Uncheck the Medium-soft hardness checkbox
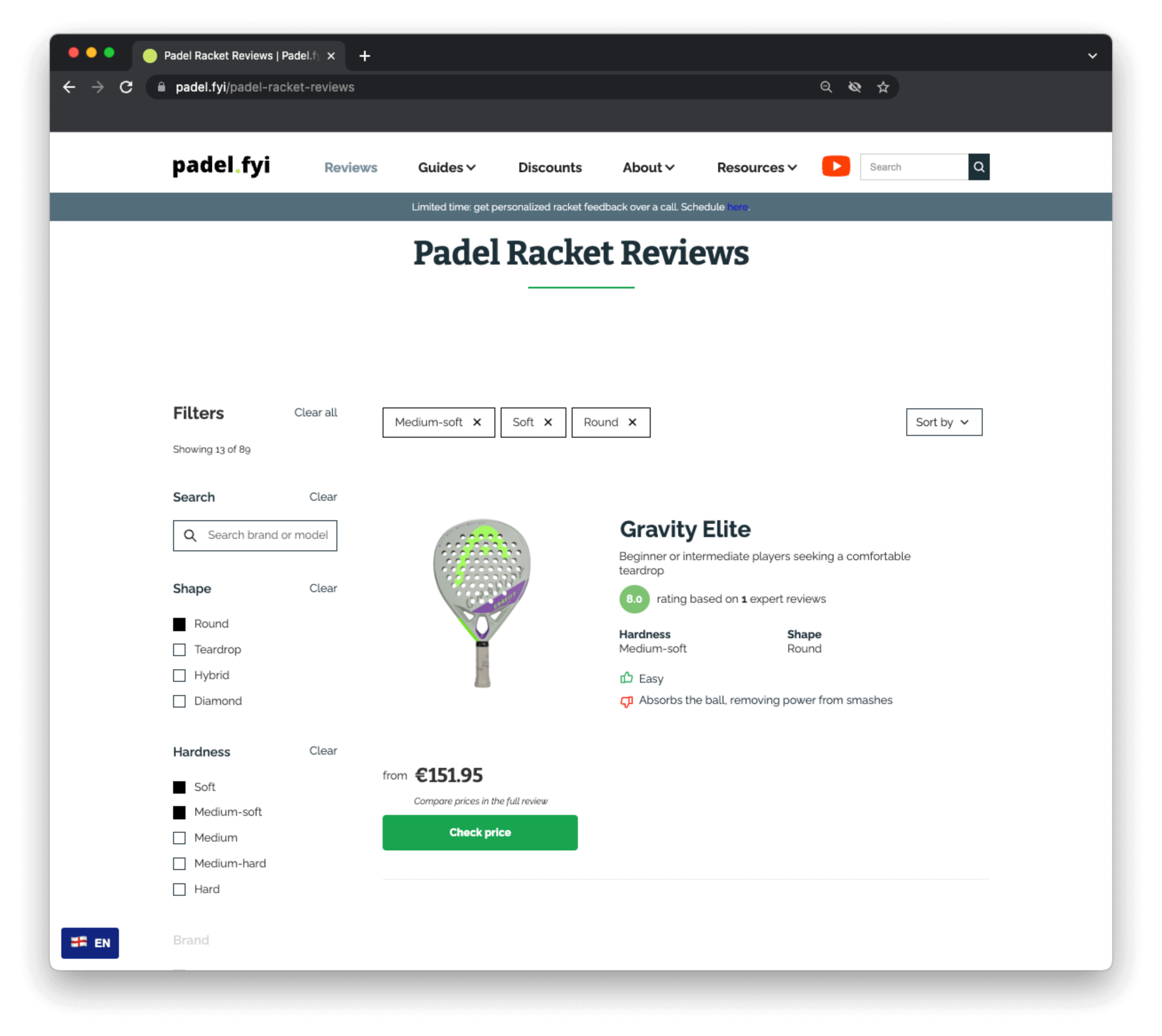This screenshot has width=1162, height=1036. pyautogui.click(x=179, y=812)
